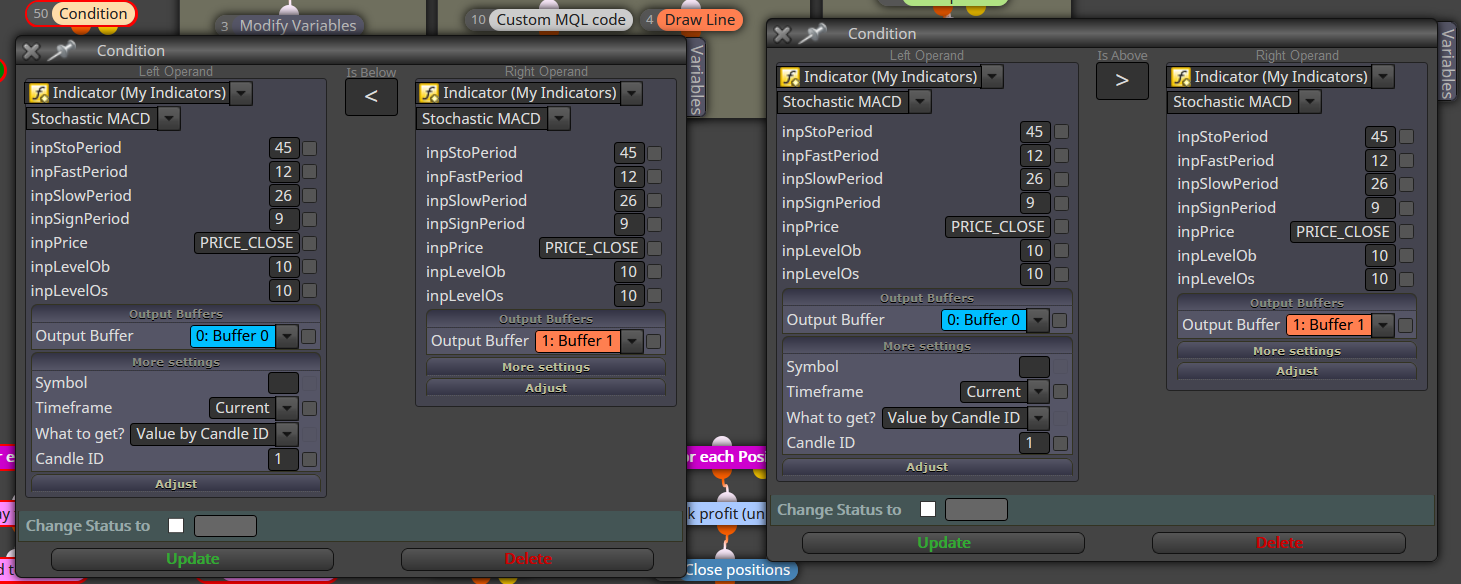Click indicator icon in right dialog's Right Operand
The width and height of the screenshot is (1461, 584).
point(1180,77)
